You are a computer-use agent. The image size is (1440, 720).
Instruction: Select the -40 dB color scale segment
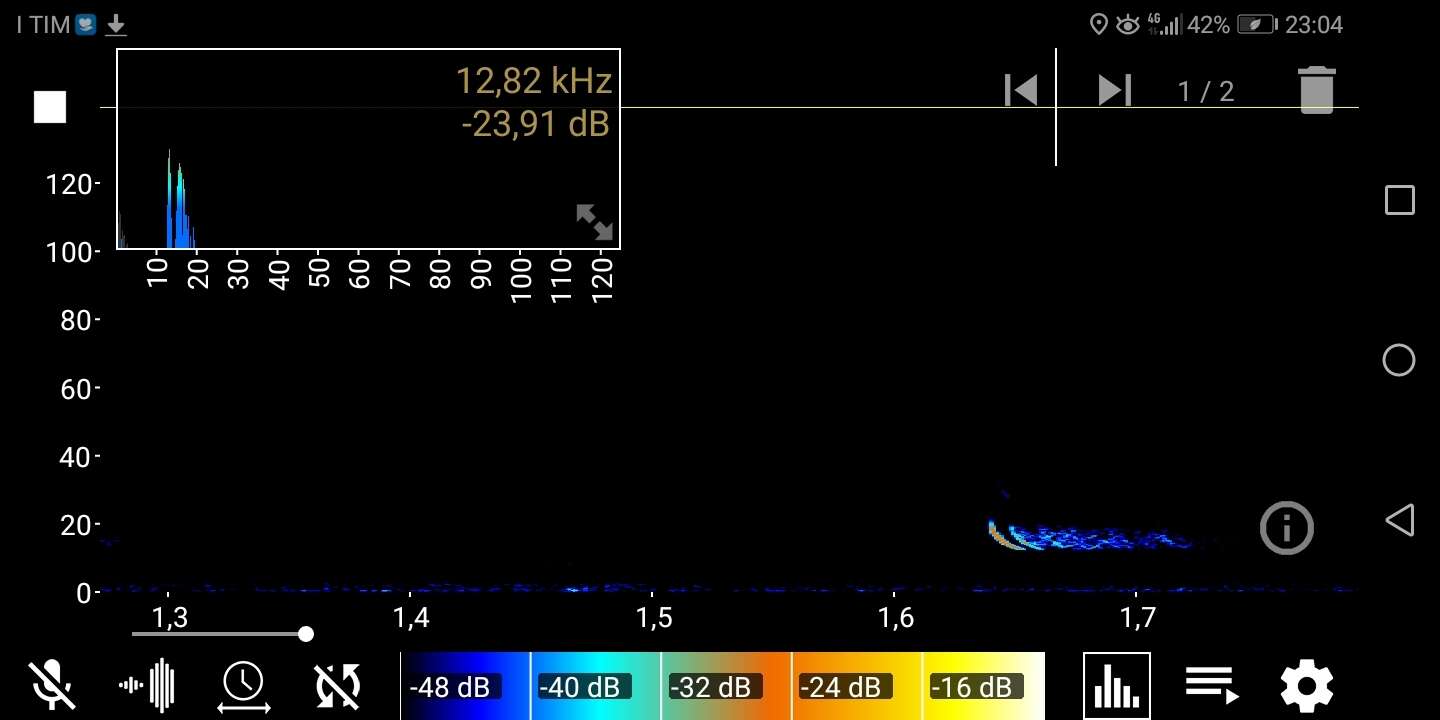pos(595,686)
